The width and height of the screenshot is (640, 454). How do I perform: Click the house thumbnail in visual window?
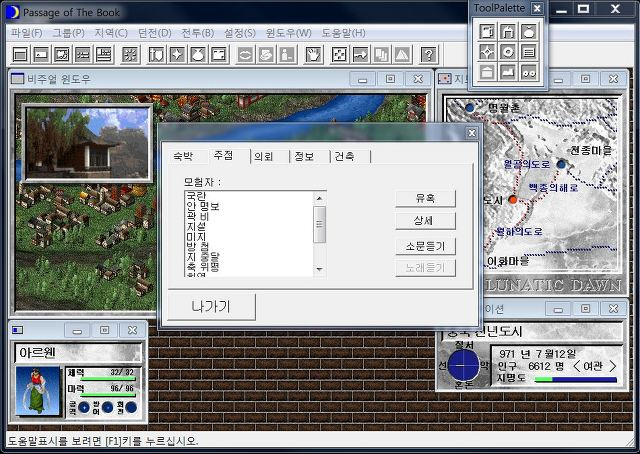87,143
